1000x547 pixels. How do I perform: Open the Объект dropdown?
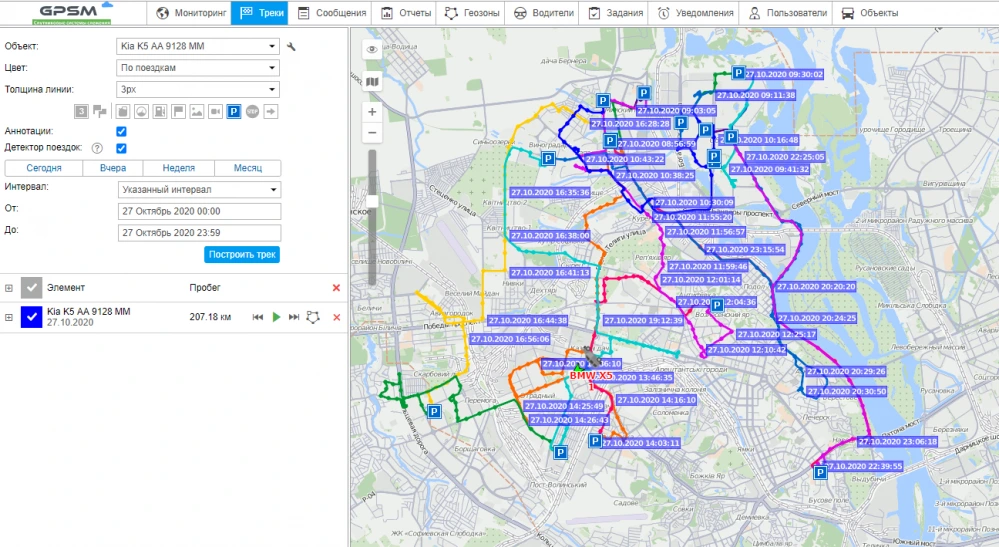(x=197, y=46)
